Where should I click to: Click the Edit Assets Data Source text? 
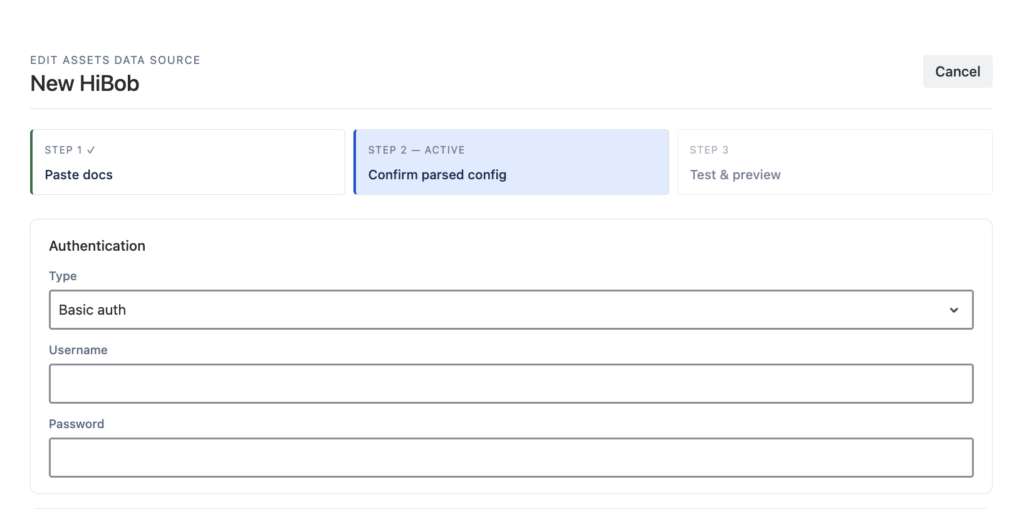(x=115, y=60)
